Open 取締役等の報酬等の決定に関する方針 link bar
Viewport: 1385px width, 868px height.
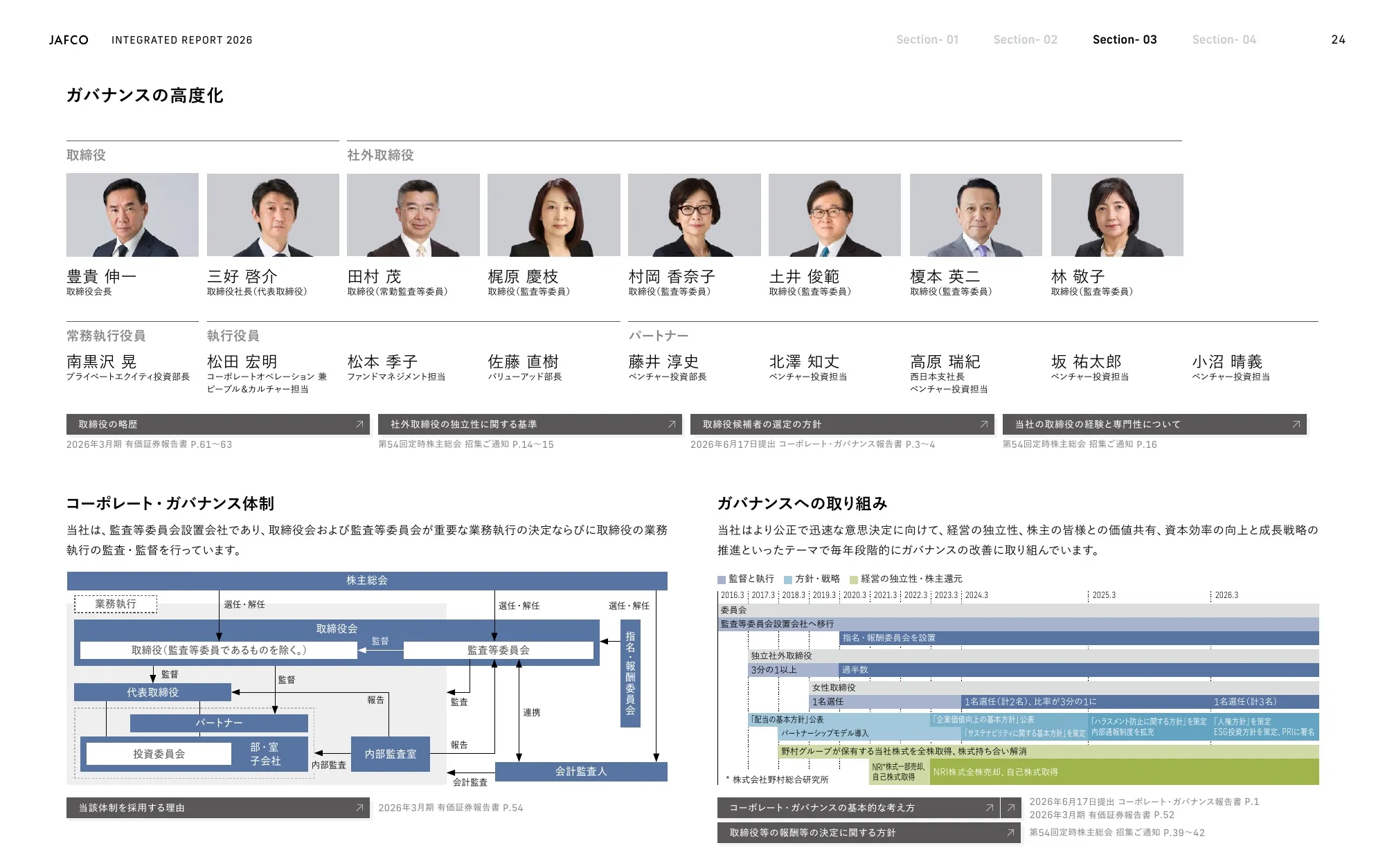869,833
